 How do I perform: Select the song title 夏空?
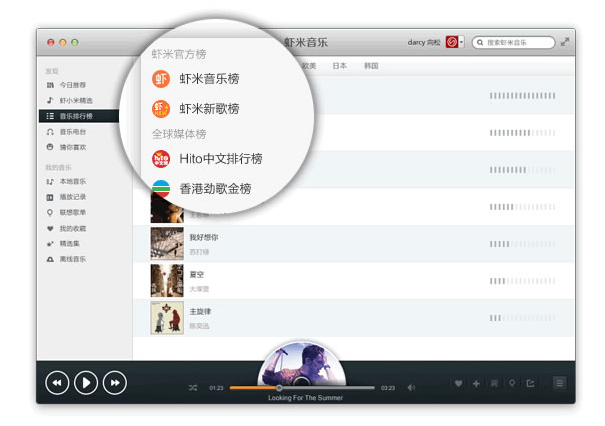point(197,274)
